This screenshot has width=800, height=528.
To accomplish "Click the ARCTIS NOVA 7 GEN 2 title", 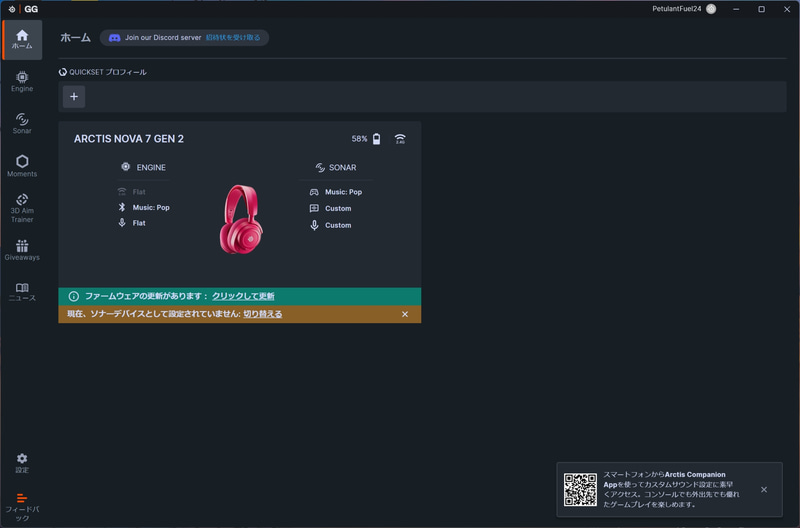I will [129, 139].
